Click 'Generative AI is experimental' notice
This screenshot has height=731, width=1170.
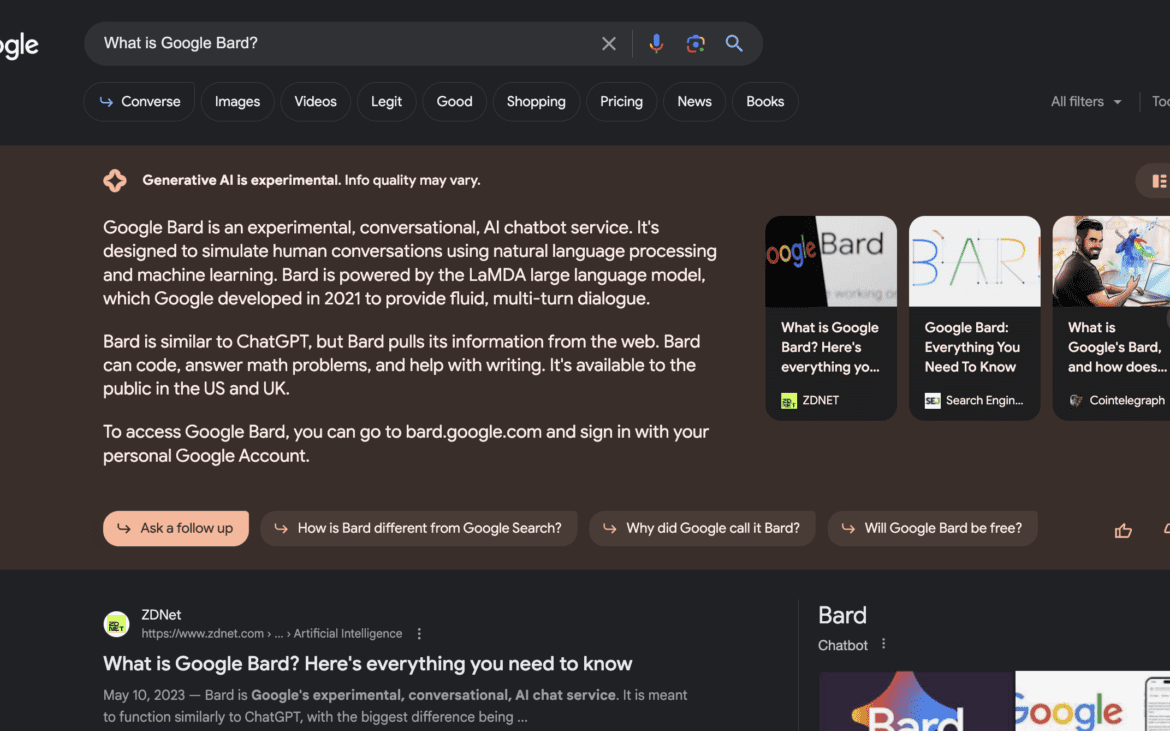tap(311, 181)
